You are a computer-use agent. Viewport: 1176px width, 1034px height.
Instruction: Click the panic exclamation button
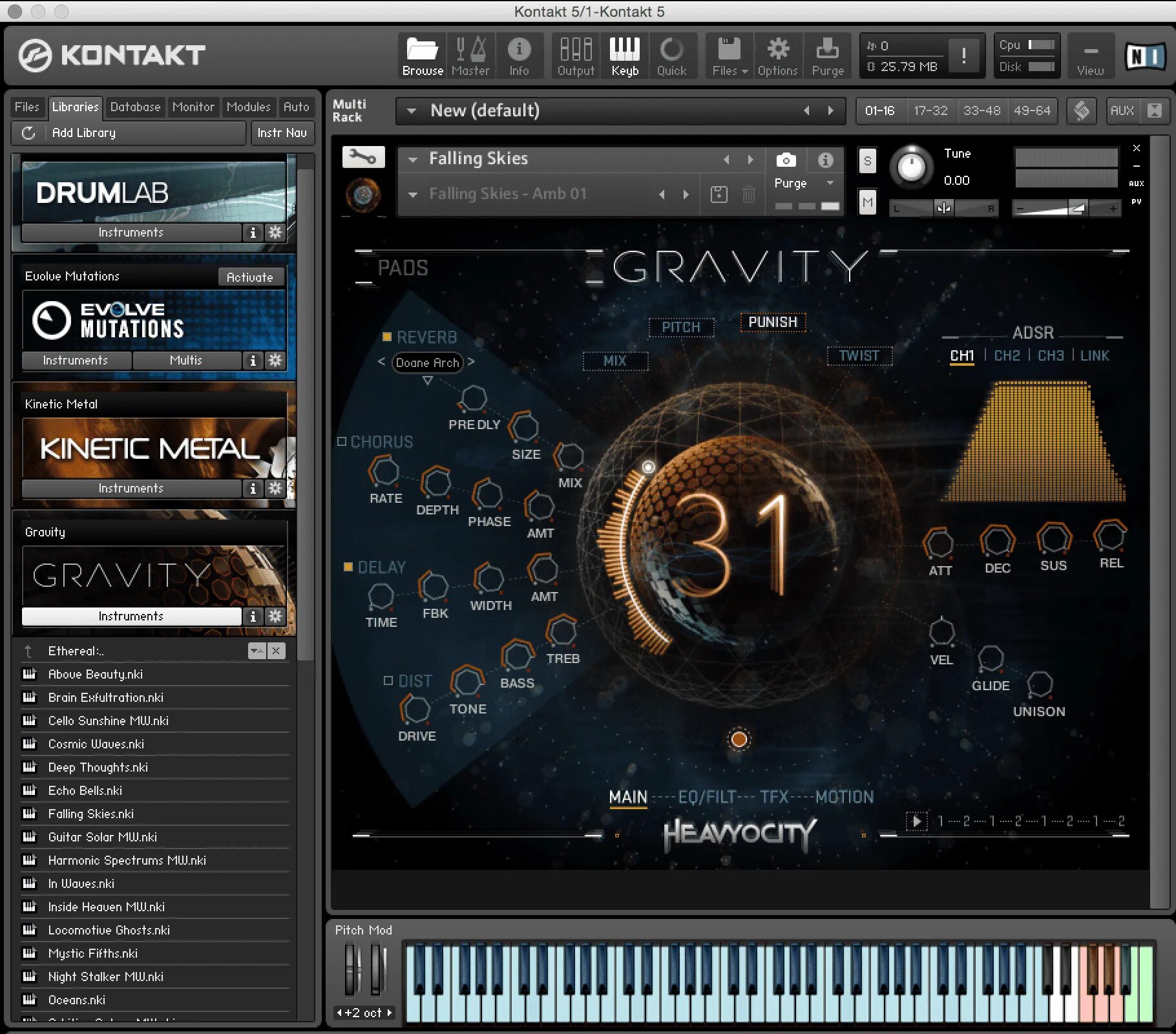coord(963,56)
